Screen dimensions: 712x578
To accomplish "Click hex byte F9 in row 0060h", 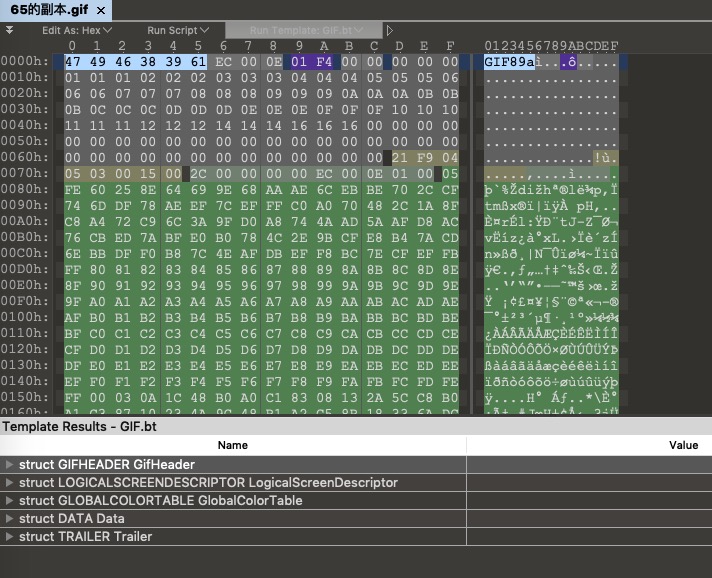I will click(x=425, y=158).
